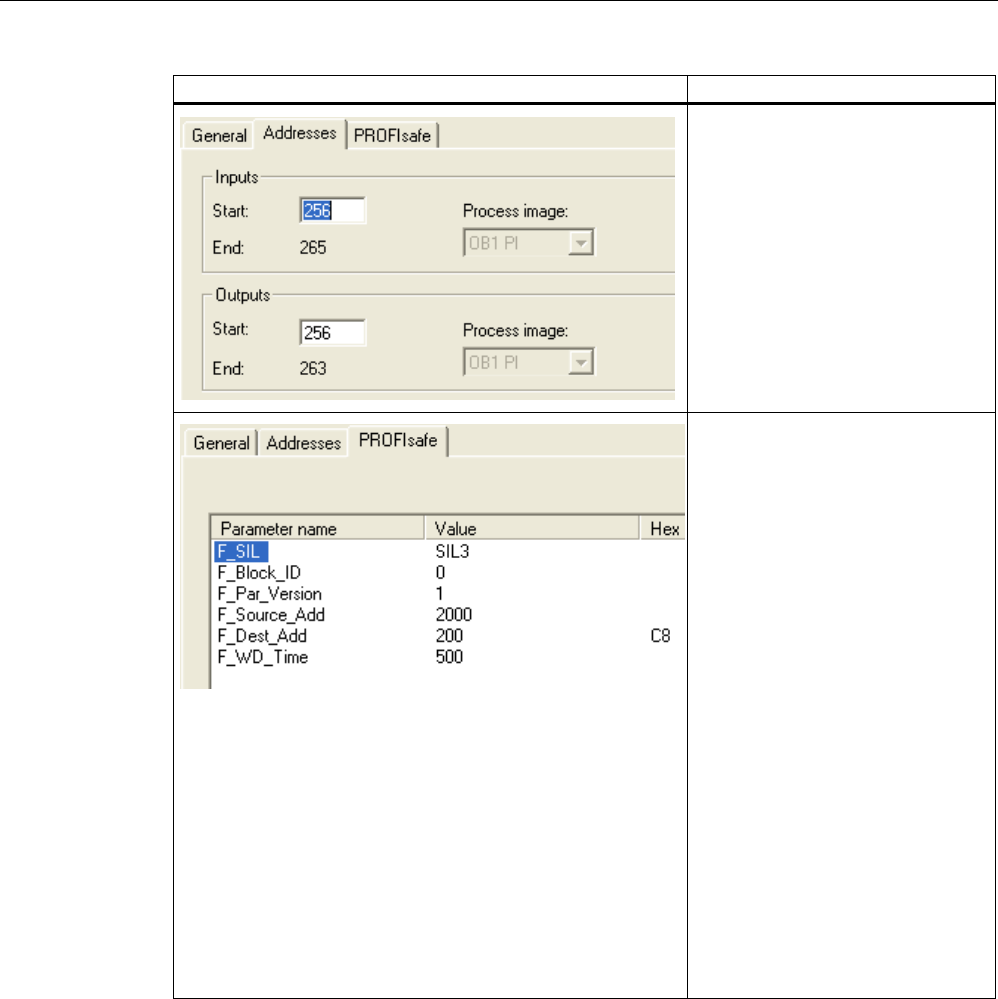Select the F_Source_Add parameter
Screen dimensions: 998x999
pyautogui.click(x=271, y=615)
